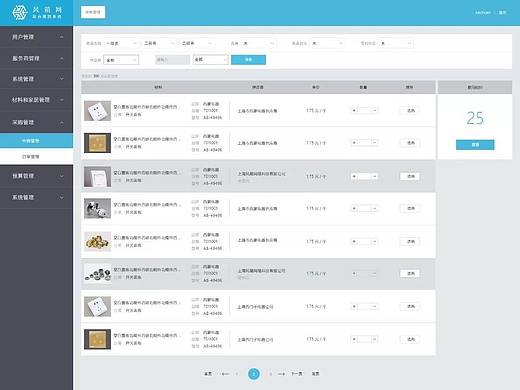Open the gold socket thumbnail in second row

point(97,143)
